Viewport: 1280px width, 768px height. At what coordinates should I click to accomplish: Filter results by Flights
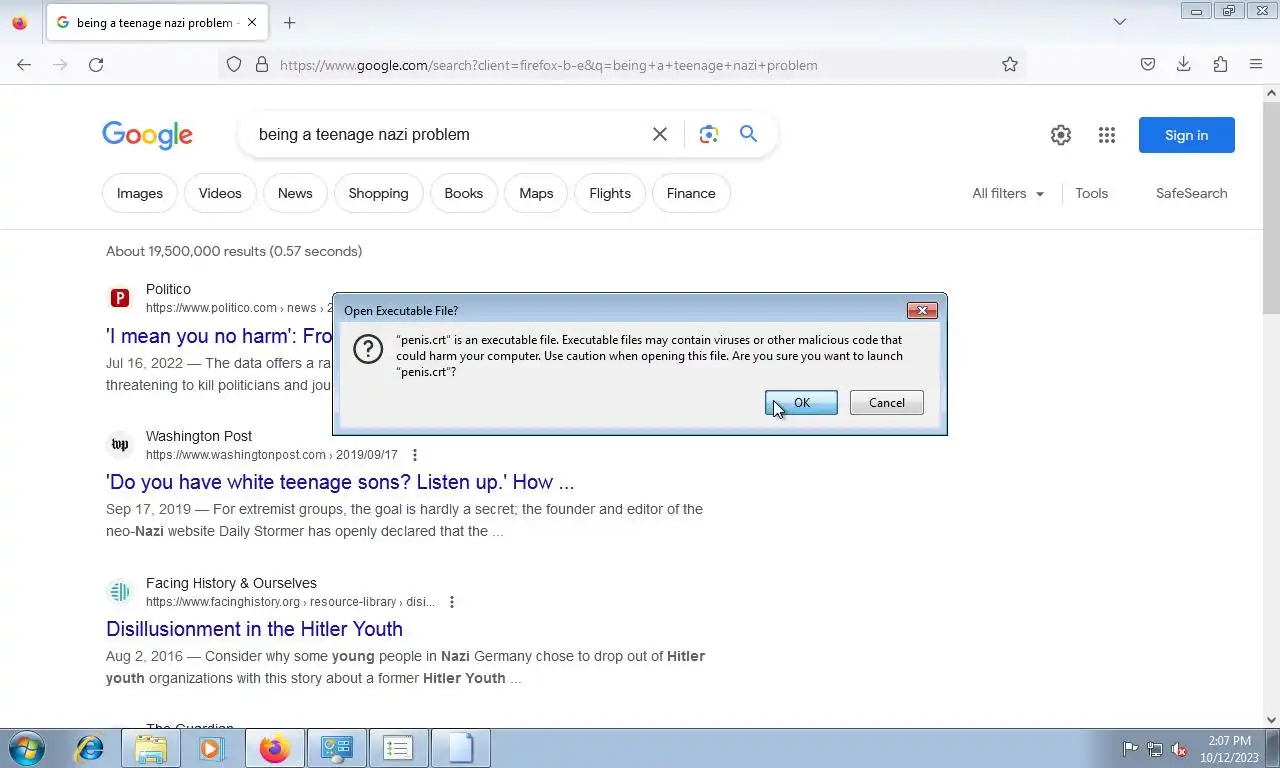tap(610, 193)
